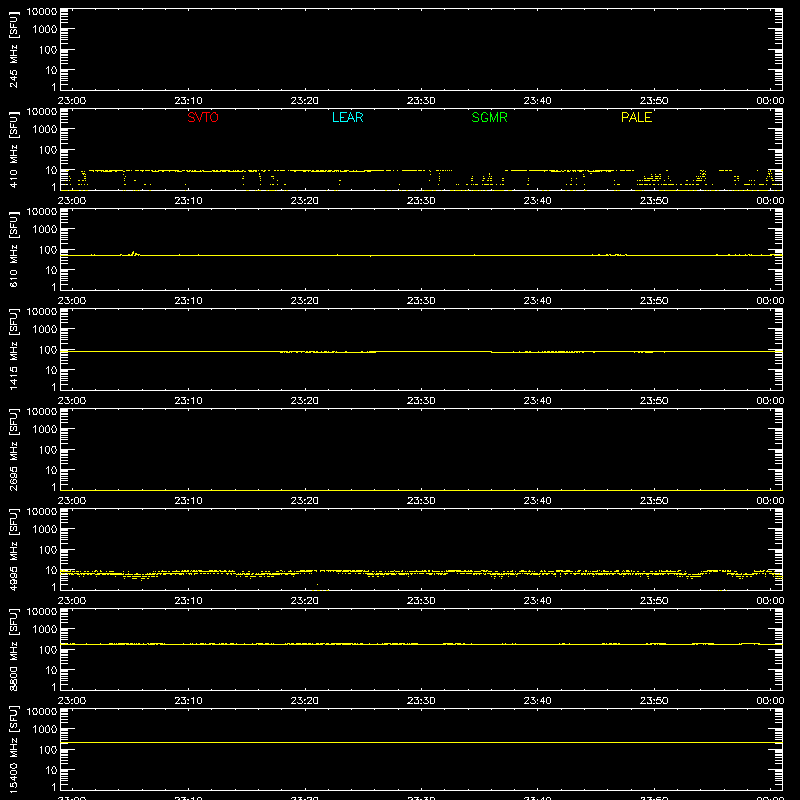Click the 1000 tick in 2695 MHz panel

(45, 430)
